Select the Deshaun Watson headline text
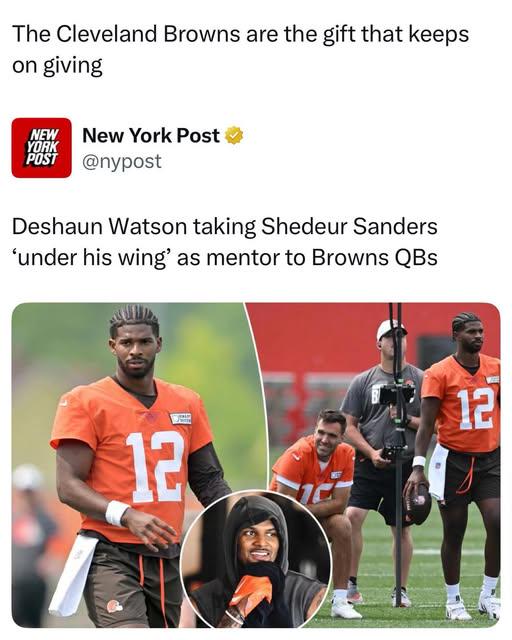The height and width of the screenshot is (640, 512). 225,242
